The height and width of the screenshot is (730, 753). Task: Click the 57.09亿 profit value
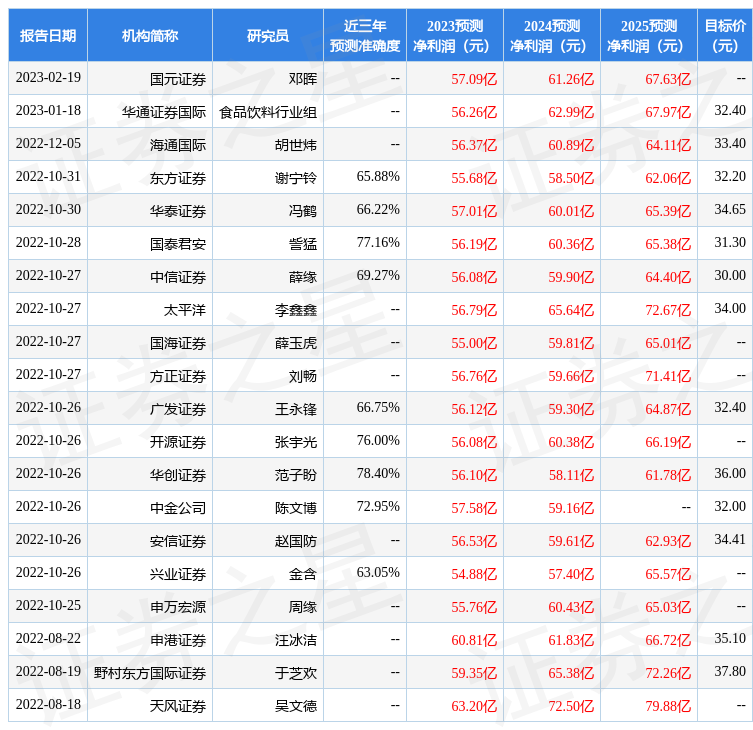pos(474,79)
